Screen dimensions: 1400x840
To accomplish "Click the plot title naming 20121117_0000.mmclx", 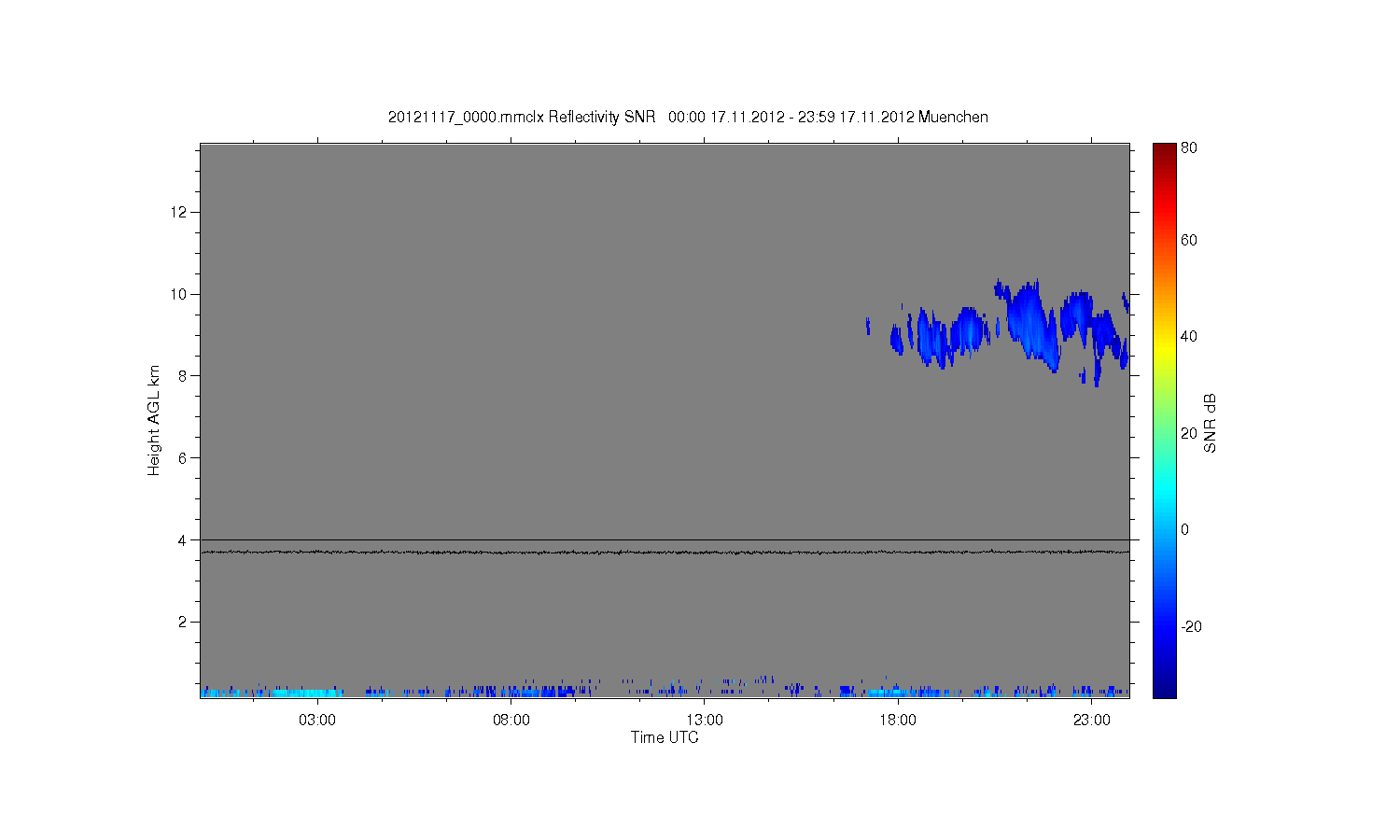I will click(x=688, y=117).
